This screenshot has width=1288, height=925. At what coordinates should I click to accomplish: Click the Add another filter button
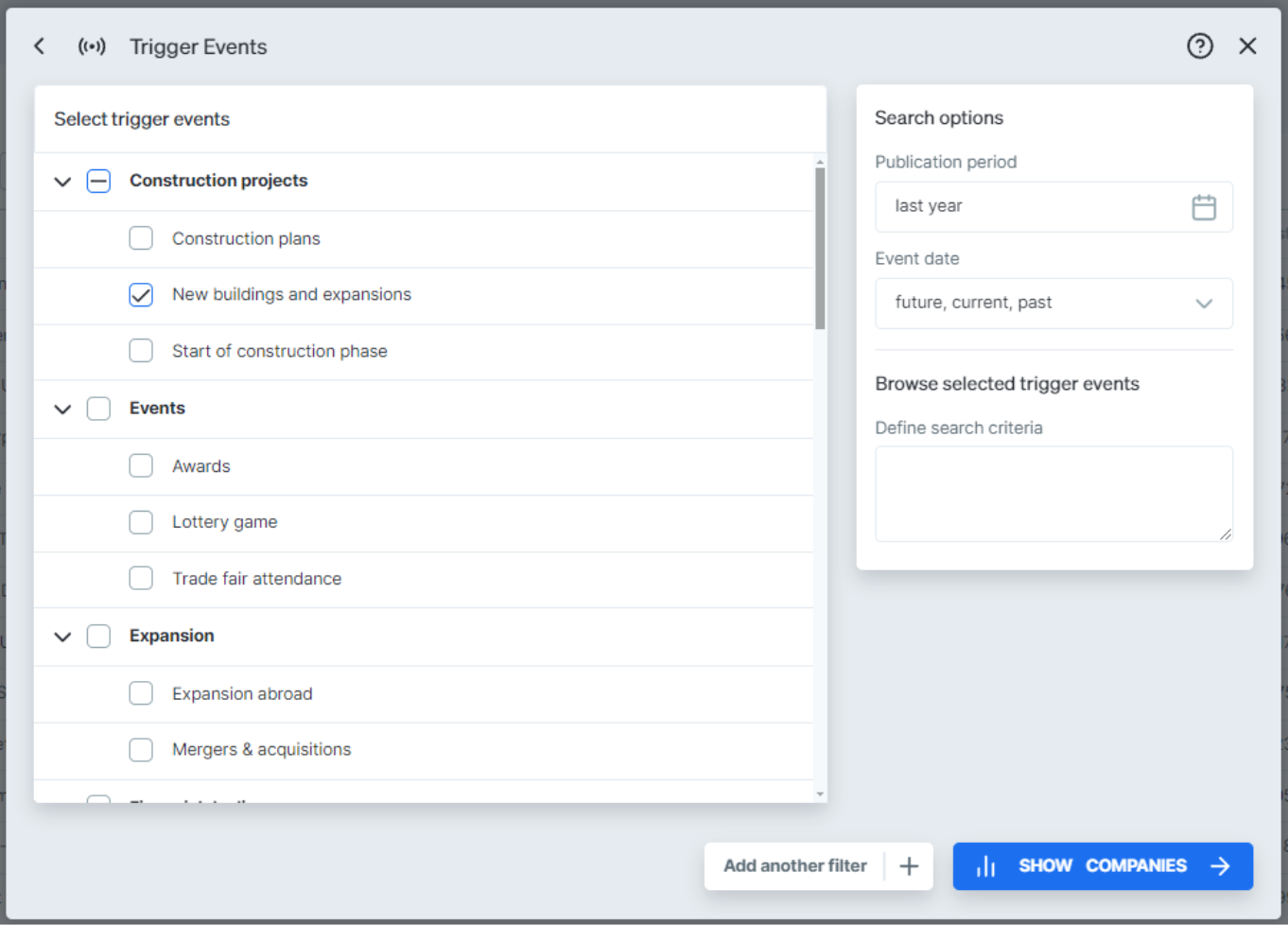point(795,865)
